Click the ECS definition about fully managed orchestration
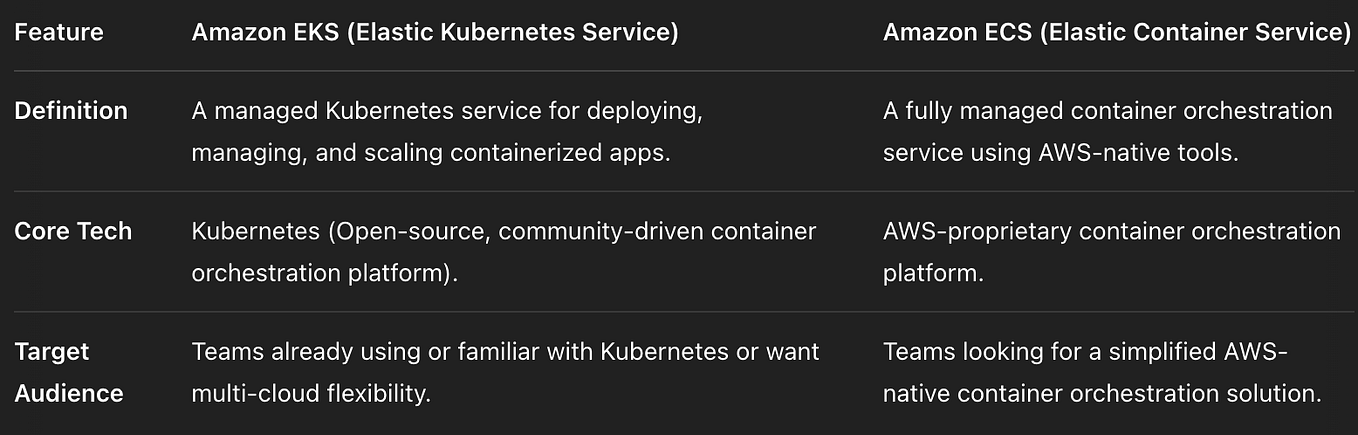This screenshot has width=1358, height=435. coord(1107,131)
